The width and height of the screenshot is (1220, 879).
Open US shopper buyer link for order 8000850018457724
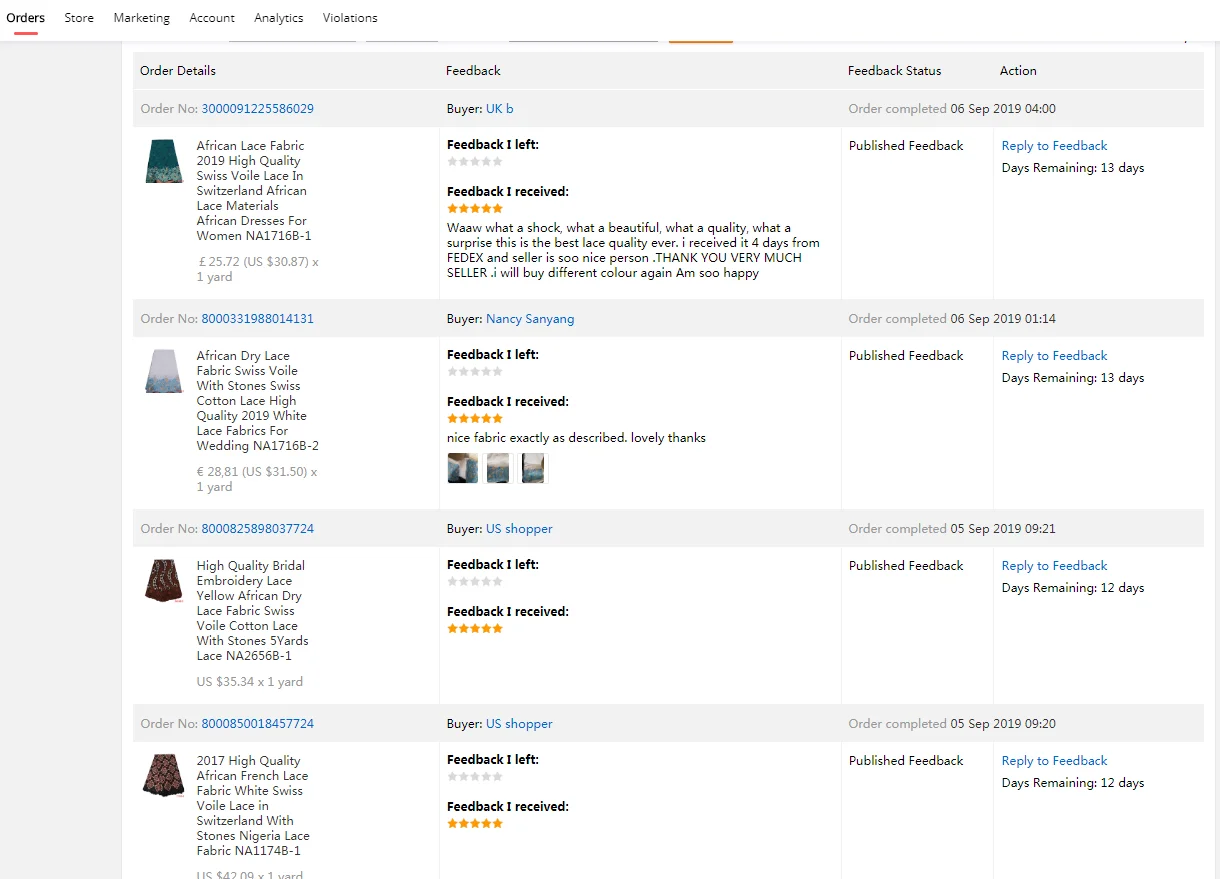519,724
